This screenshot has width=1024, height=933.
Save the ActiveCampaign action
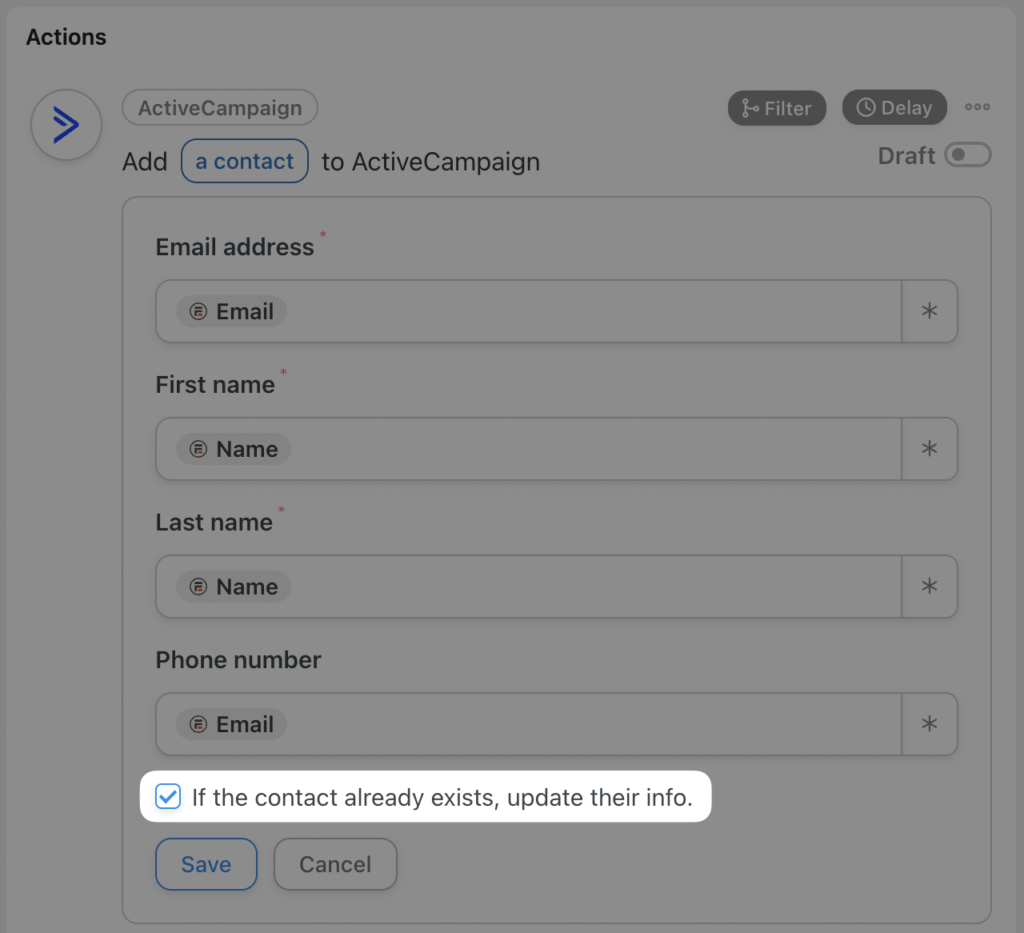tap(206, 864)
